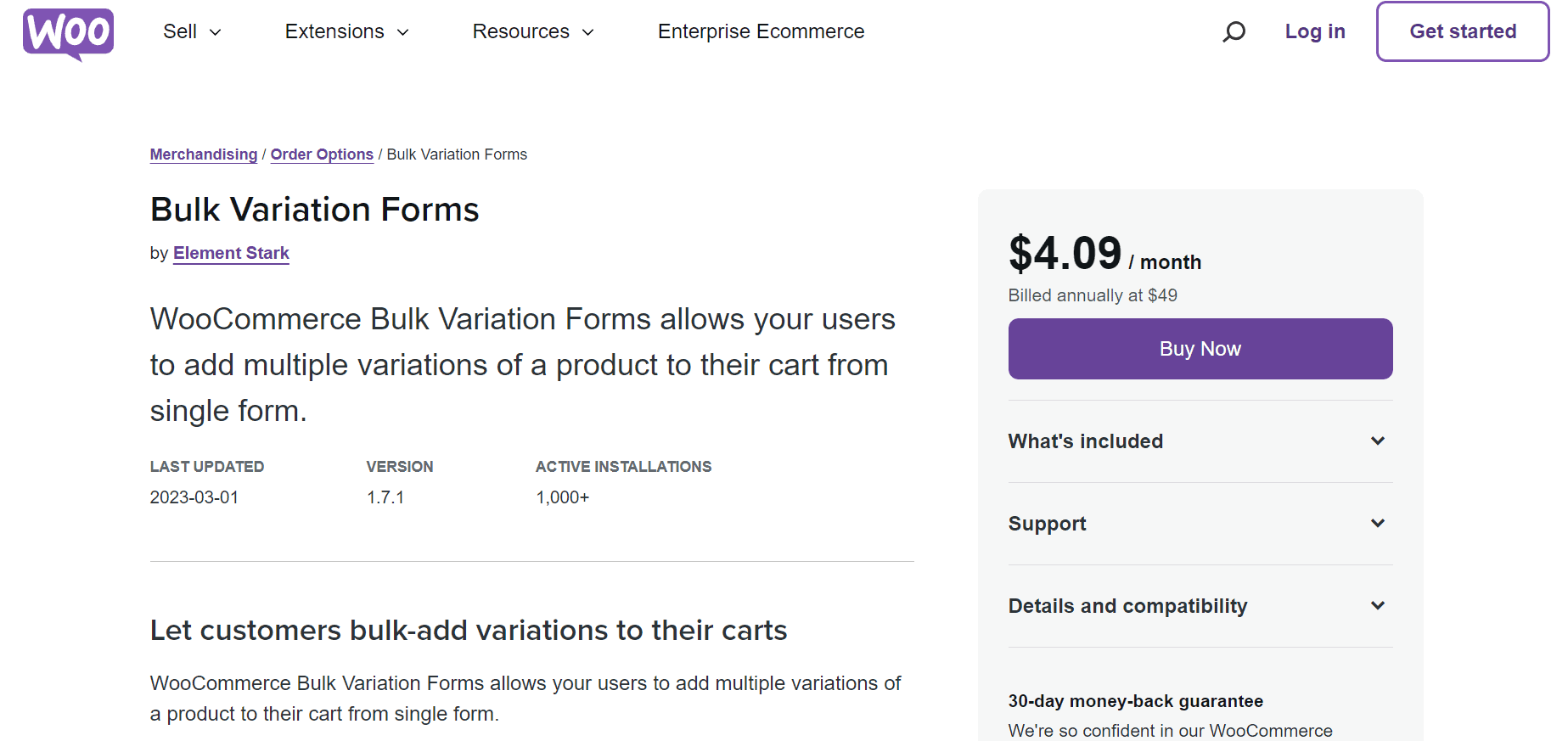Expand the What's included section
This screenshot has width=1568, height=741.
click(1200, 441)
